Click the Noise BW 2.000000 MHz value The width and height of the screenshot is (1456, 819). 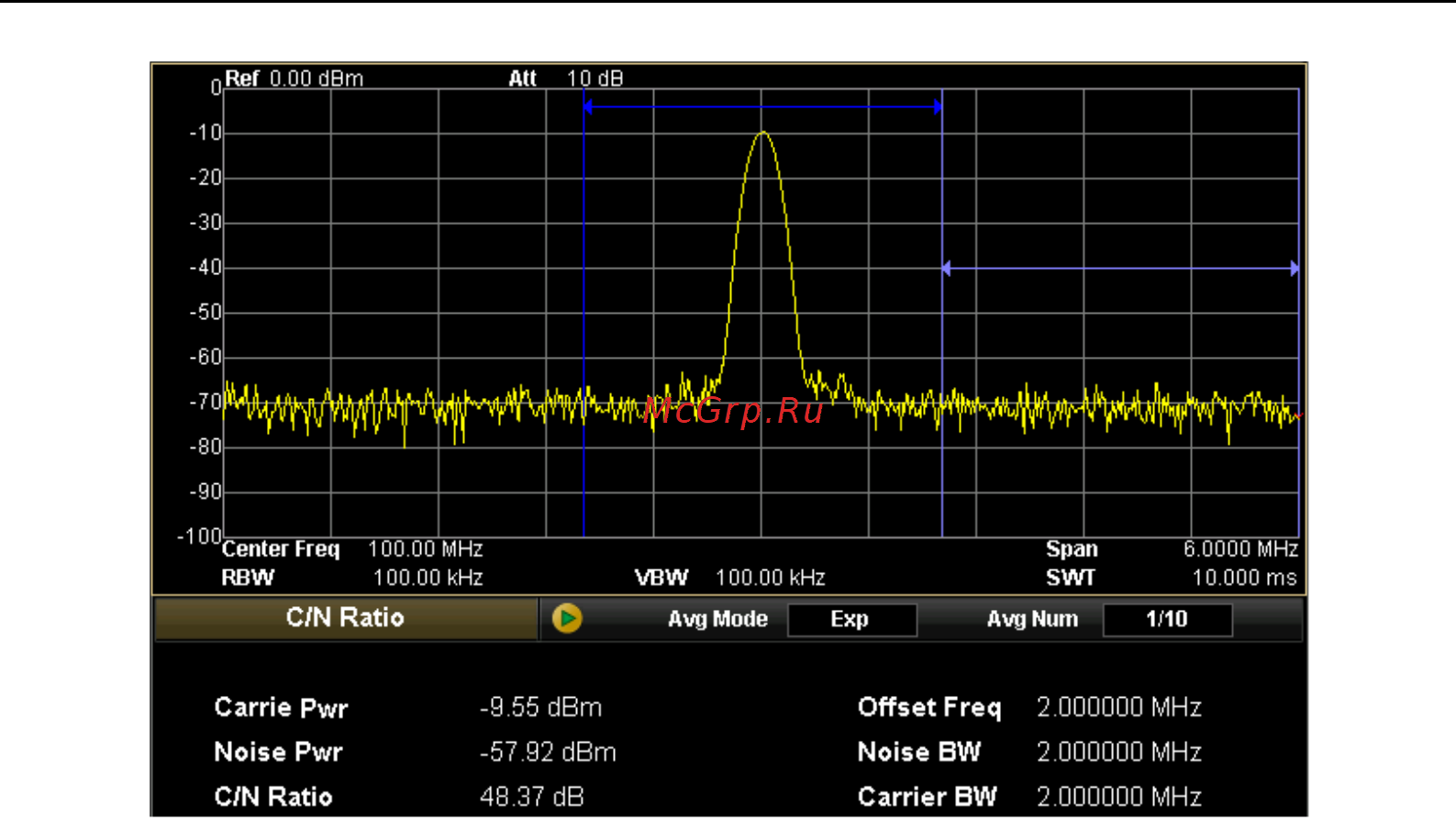coord(1119,752)
